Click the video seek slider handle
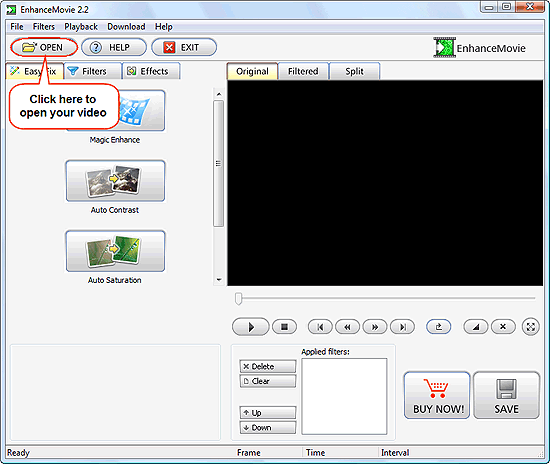Image resolution: width=550 pixels, height=464 pixels. click(x=239, y=299)
